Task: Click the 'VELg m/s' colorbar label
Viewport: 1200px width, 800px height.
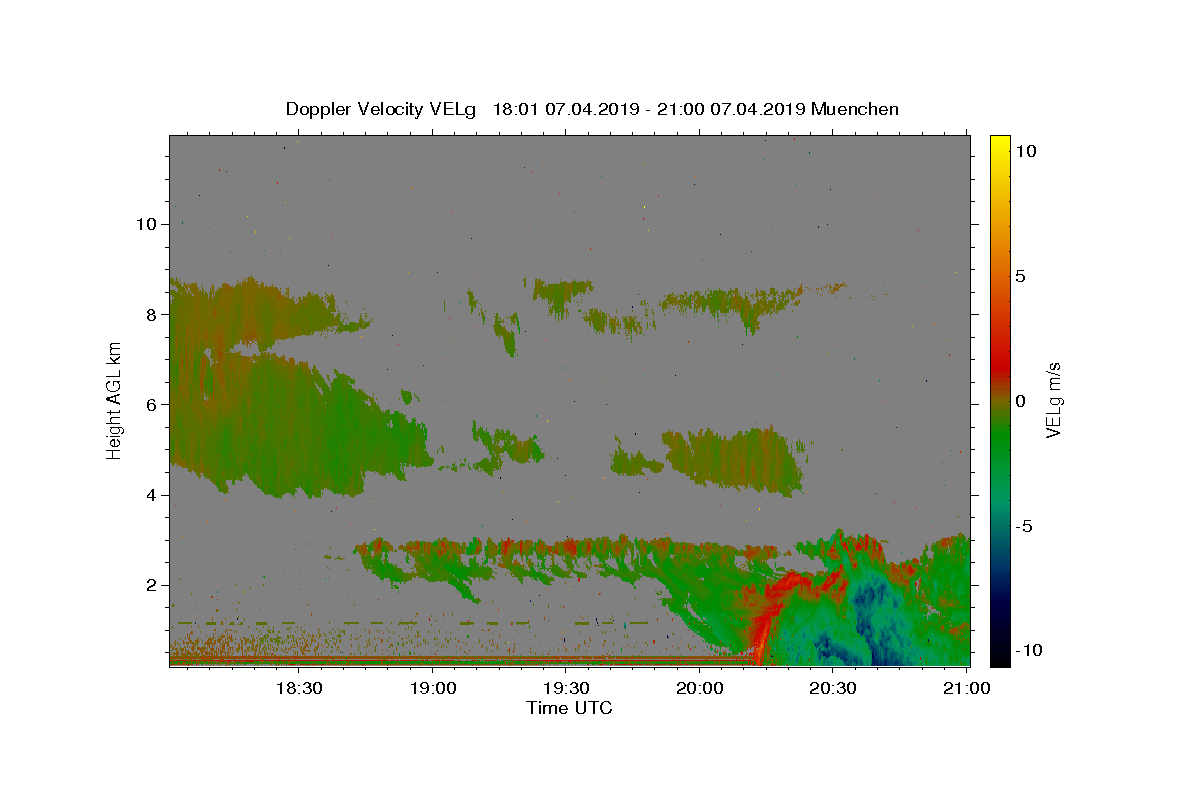Action: click(x=1053, y=400)
